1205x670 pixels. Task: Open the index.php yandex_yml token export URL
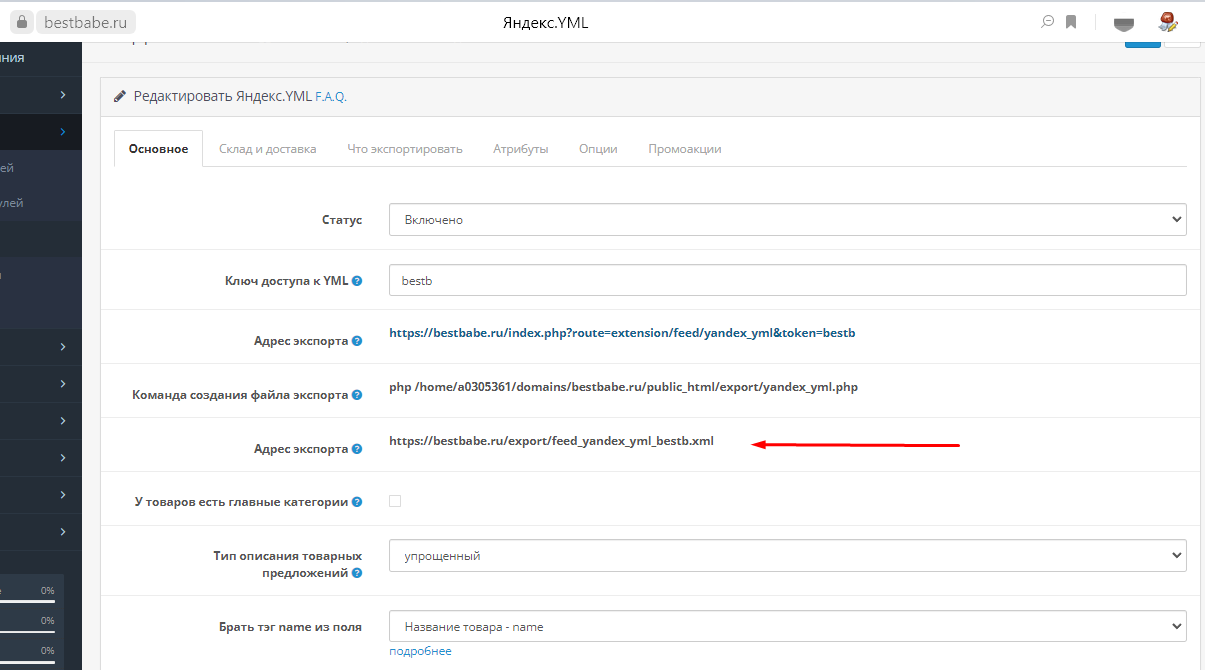(622, 333)
